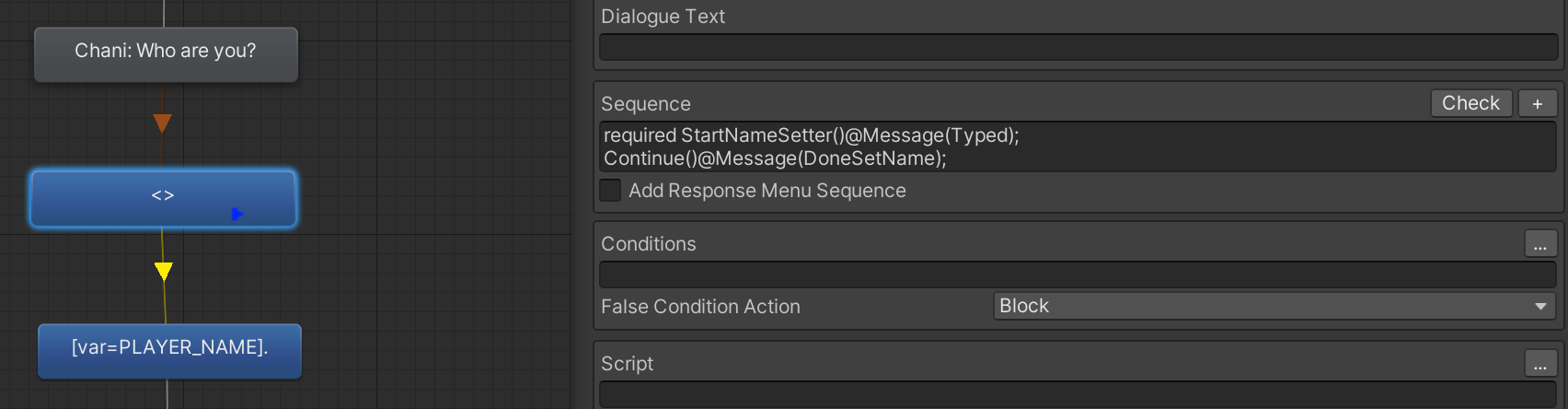The image size is (1568, 409).
Task: Click the blue sequence indicator on <> node
Action: tap(237, 214)
